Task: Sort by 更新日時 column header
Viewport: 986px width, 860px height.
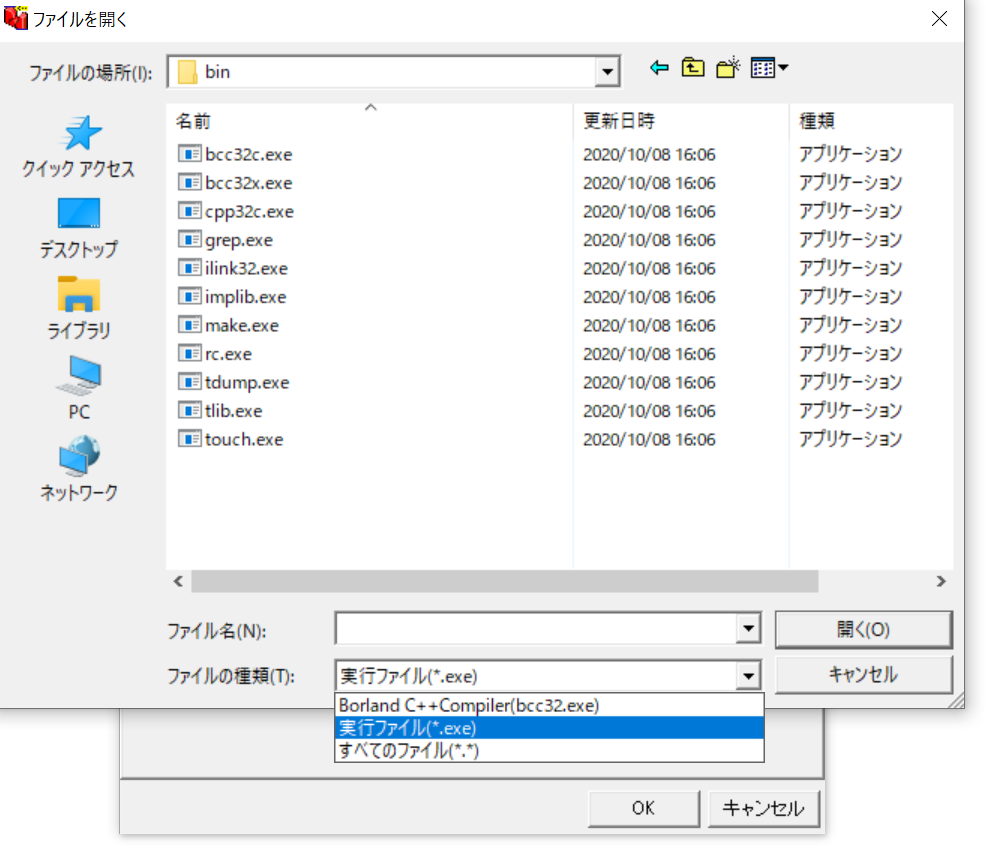Action: coord(681,120)
